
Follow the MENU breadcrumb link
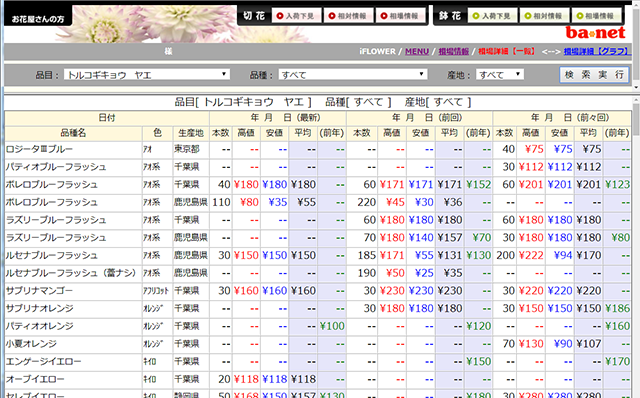click(x=417, y=51)
